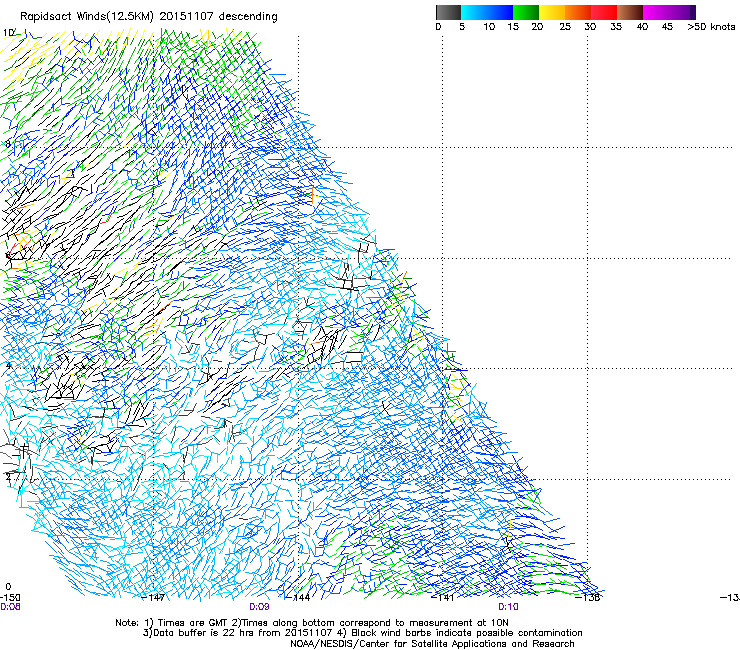Click the 'Rapidscat Winds(12.5KM) 20151107 descending' title
This screenshot has width=740, height=650.
(x=149, y=17)
